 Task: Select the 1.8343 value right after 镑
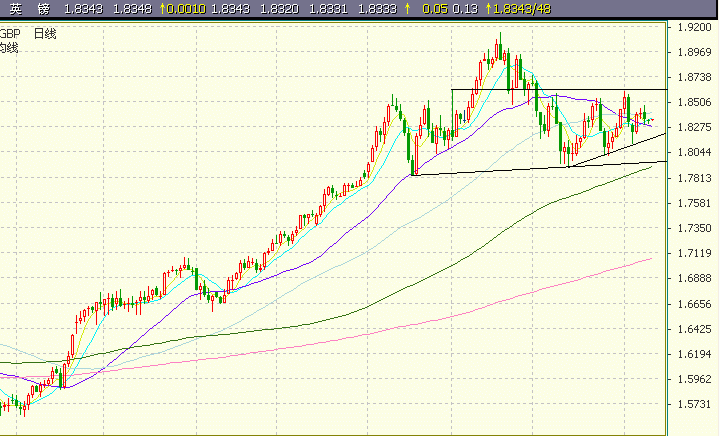coord(83,9)
